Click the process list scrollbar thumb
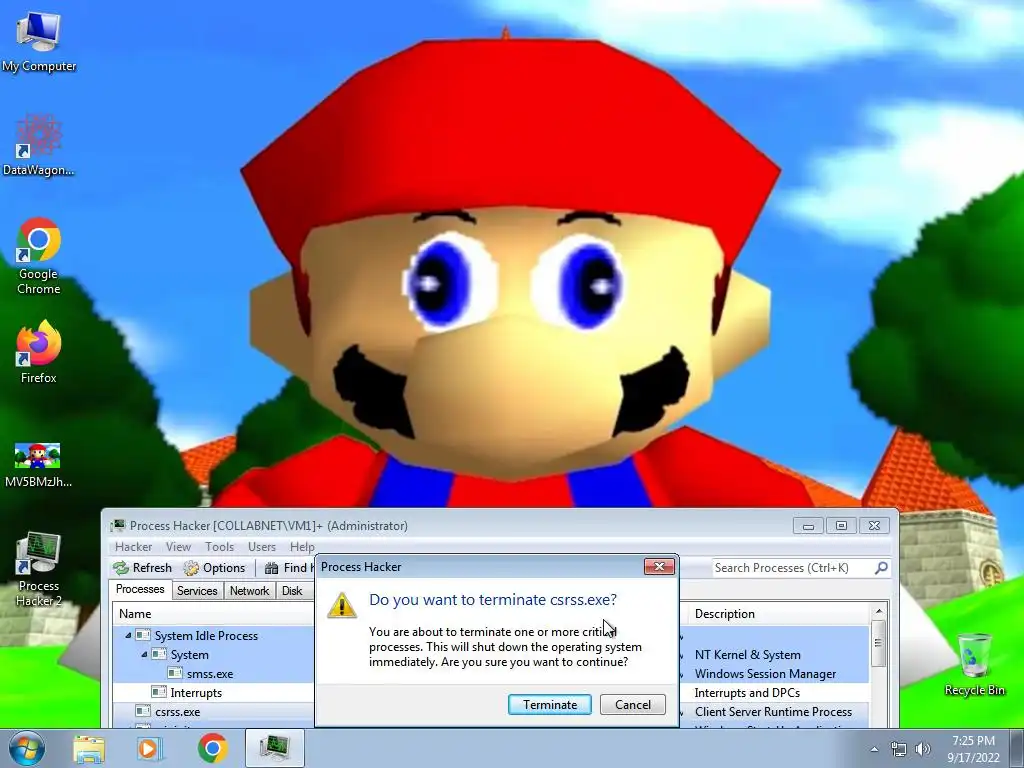Viewport: 1024px width, 768px height. pos(878,643)
